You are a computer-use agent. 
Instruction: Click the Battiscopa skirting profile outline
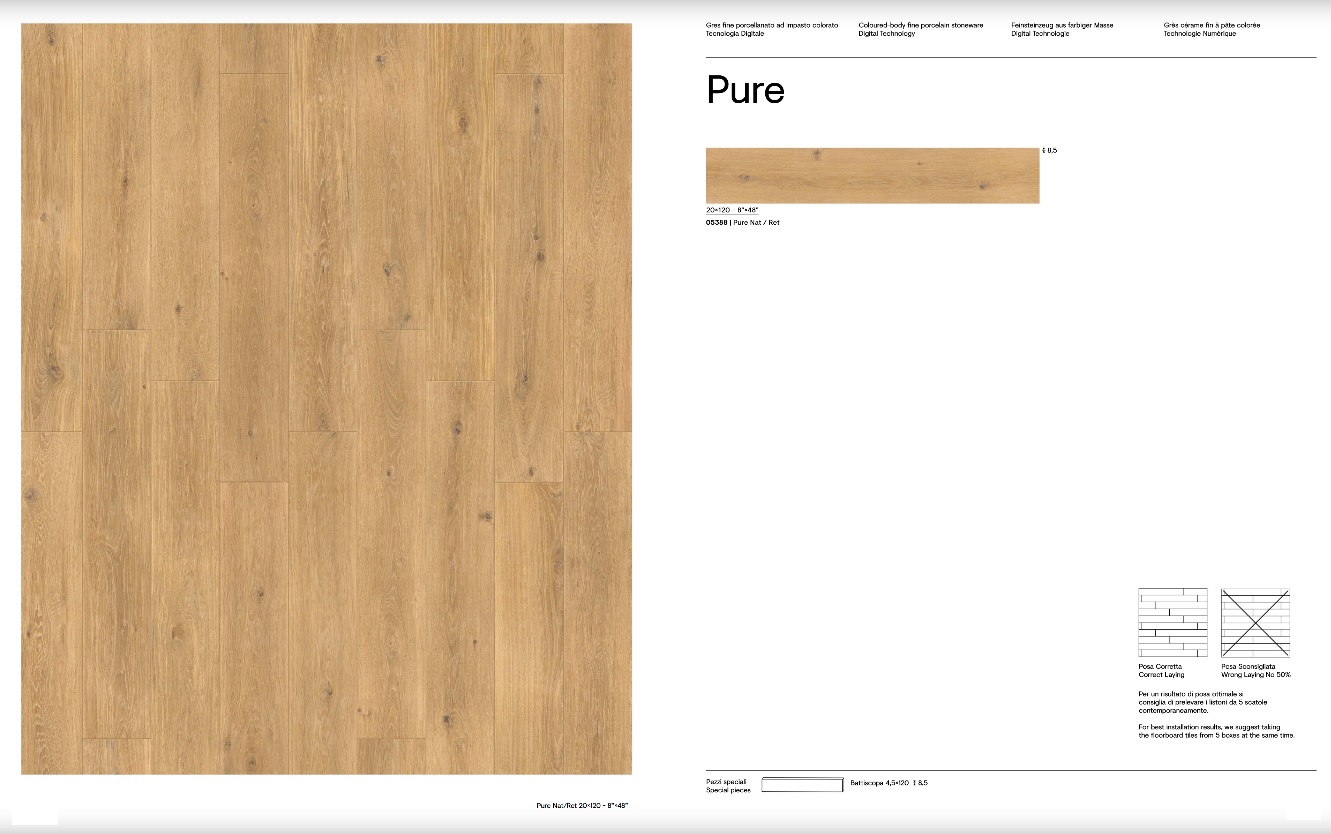click(x=802, y=785)
